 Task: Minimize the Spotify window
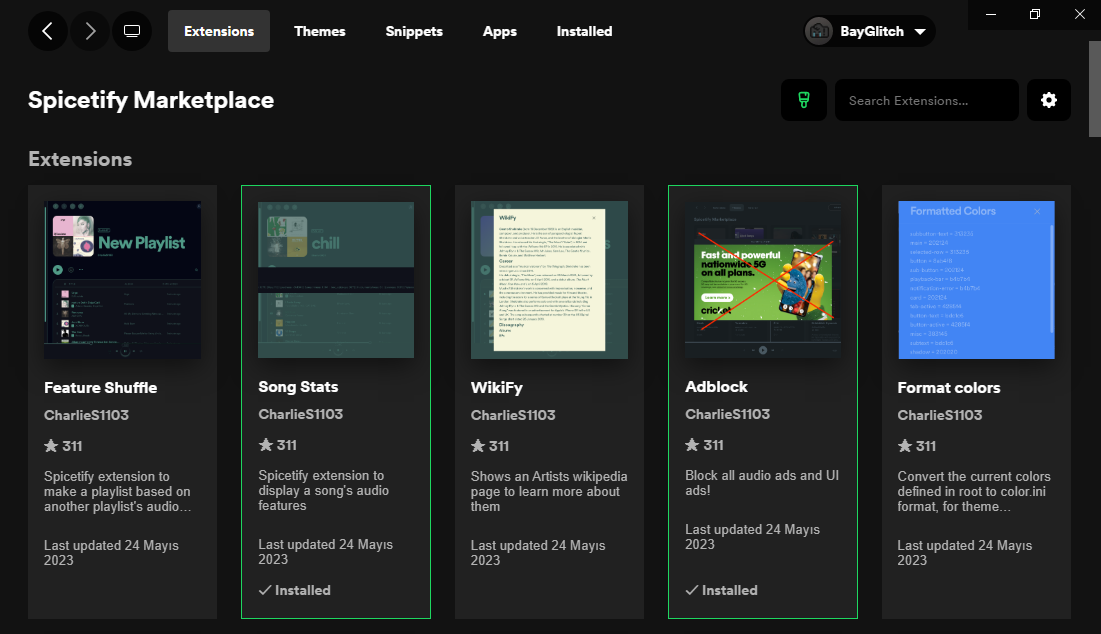991,14
